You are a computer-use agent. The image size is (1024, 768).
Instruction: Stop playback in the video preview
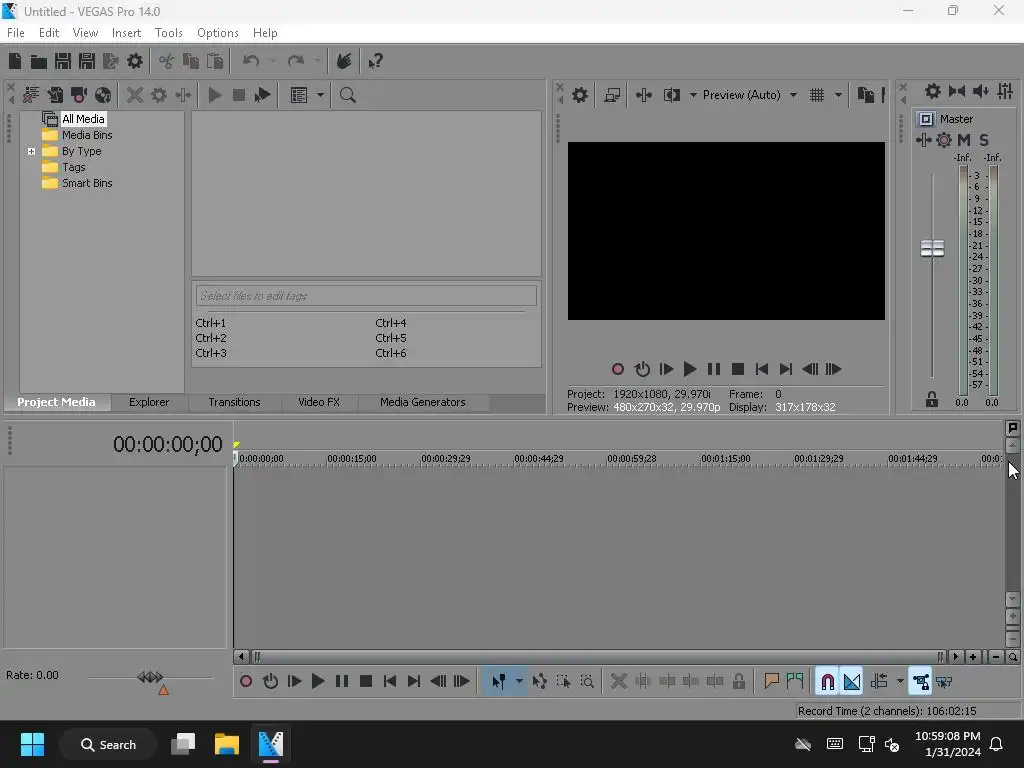[x=738, y=370]
